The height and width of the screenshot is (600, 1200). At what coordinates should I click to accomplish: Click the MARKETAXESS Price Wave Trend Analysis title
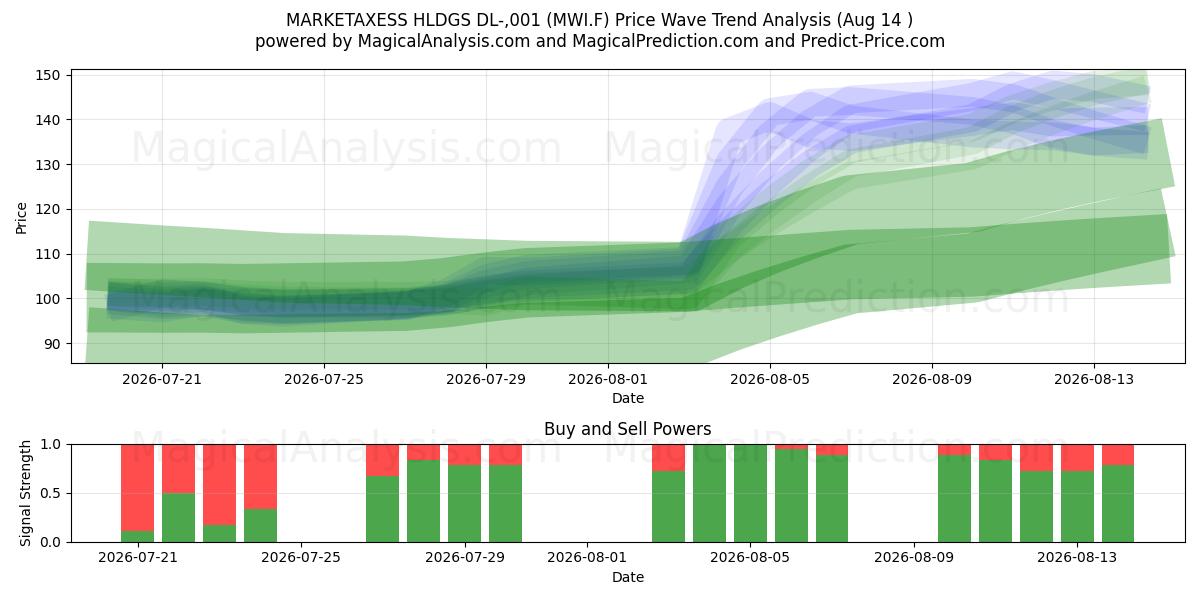tap(600, 20)
